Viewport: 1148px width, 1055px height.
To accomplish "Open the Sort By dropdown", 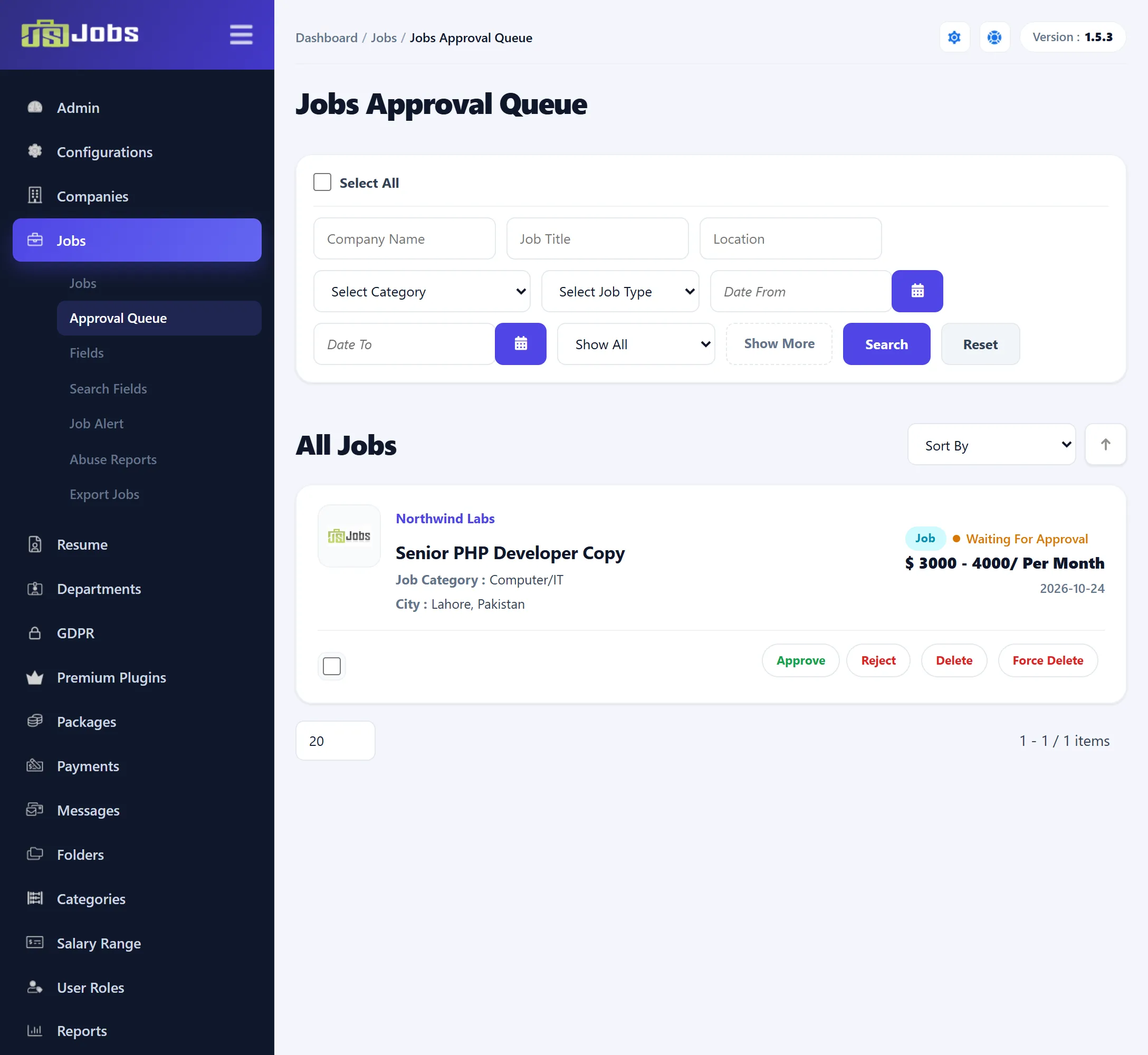I will (x=991, y=444).
